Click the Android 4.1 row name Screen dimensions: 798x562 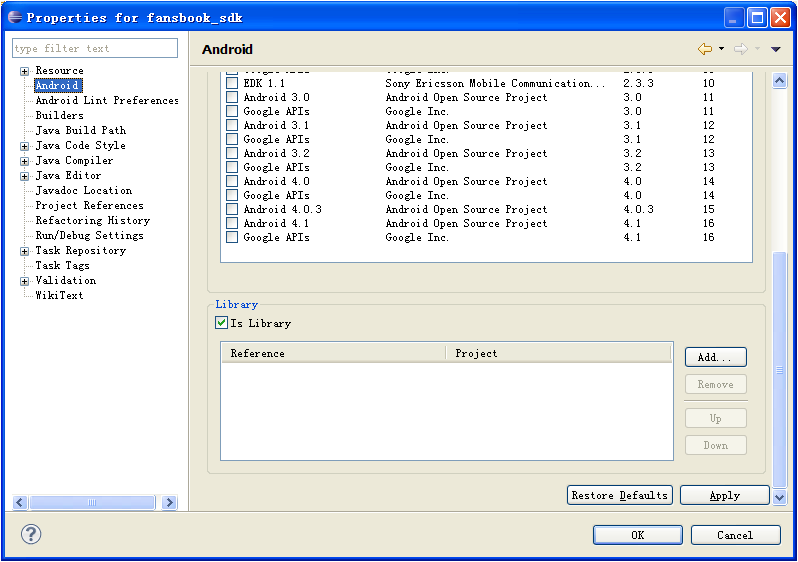pos(276,223)
